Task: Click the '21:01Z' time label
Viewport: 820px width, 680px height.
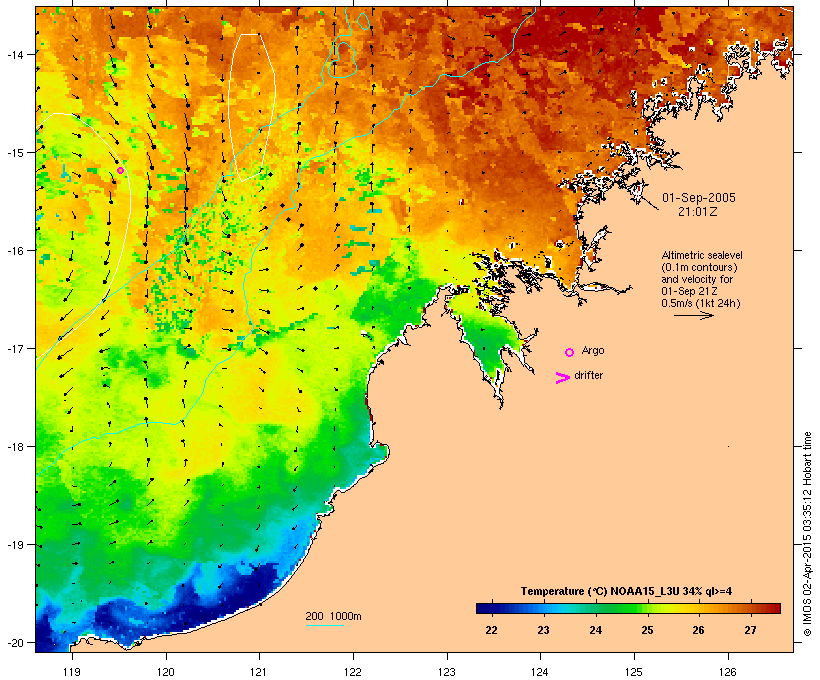Action: coord(698,212)
